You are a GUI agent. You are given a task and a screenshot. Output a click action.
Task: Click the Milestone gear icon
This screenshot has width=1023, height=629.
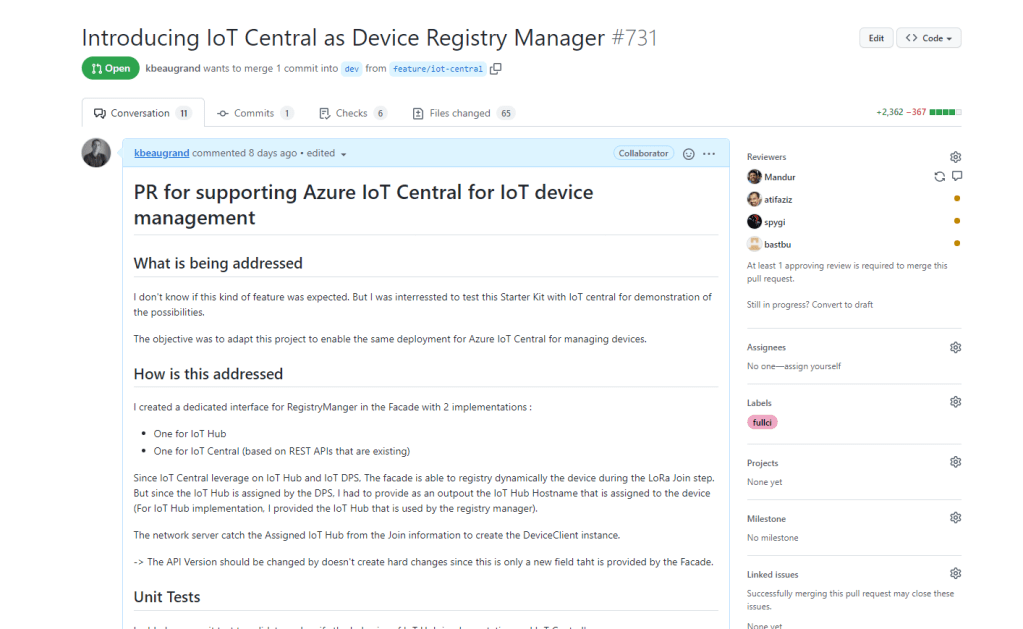coord(955,518)
